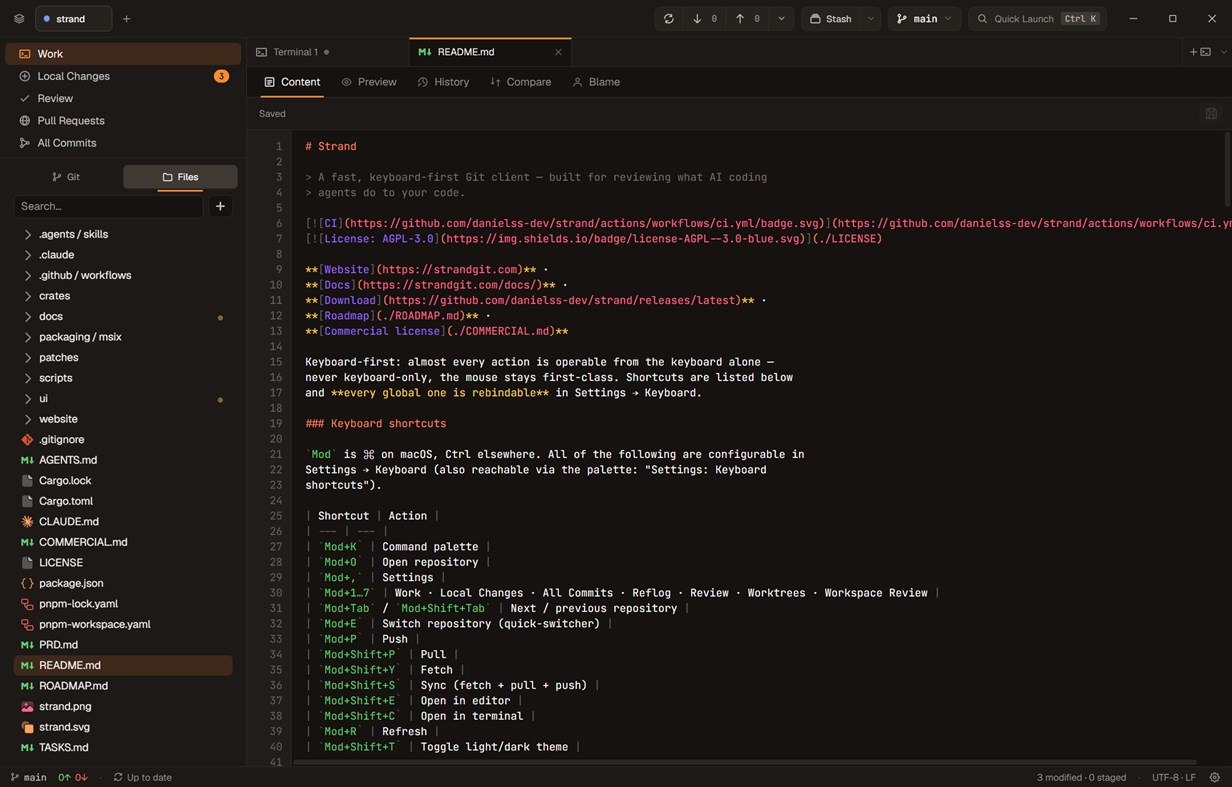
Task: Open the sync options dropdown chevron
Action: coord(782,19)
